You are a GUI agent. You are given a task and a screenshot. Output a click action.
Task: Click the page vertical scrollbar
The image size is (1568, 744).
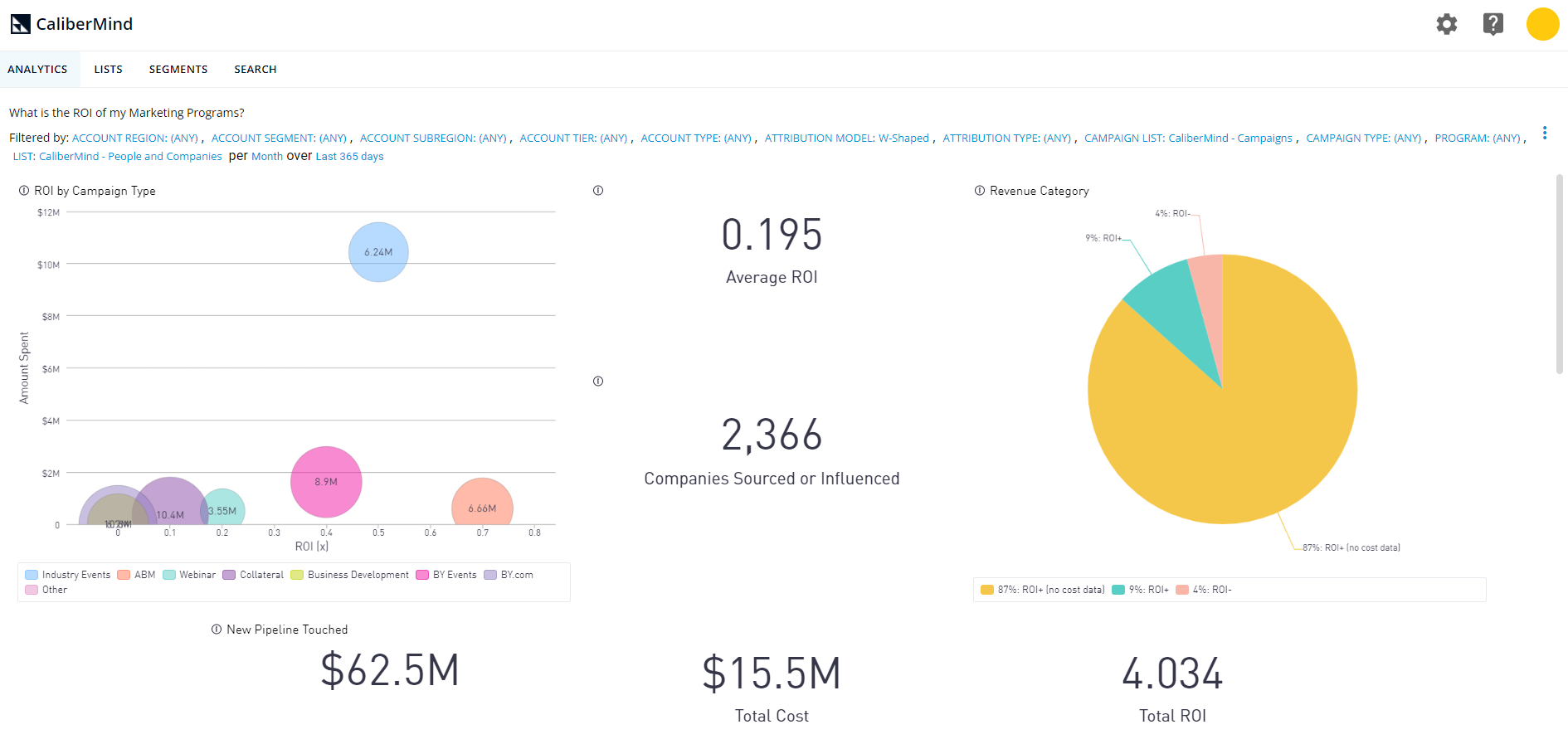tap(1560, 274)
